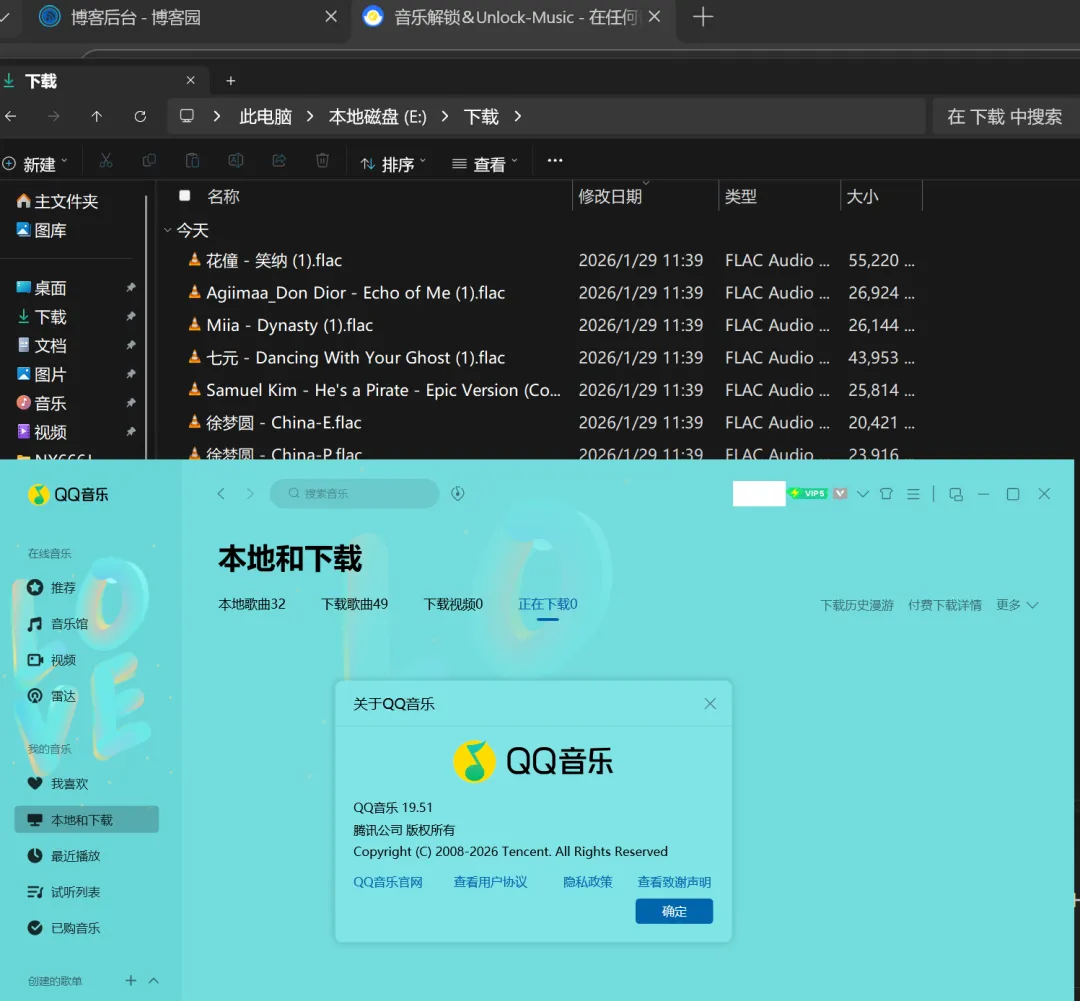Open 主文件夹 in Explorer sidebar
This screenshot has height=1001, width=1080.
(x=58, y=201)
